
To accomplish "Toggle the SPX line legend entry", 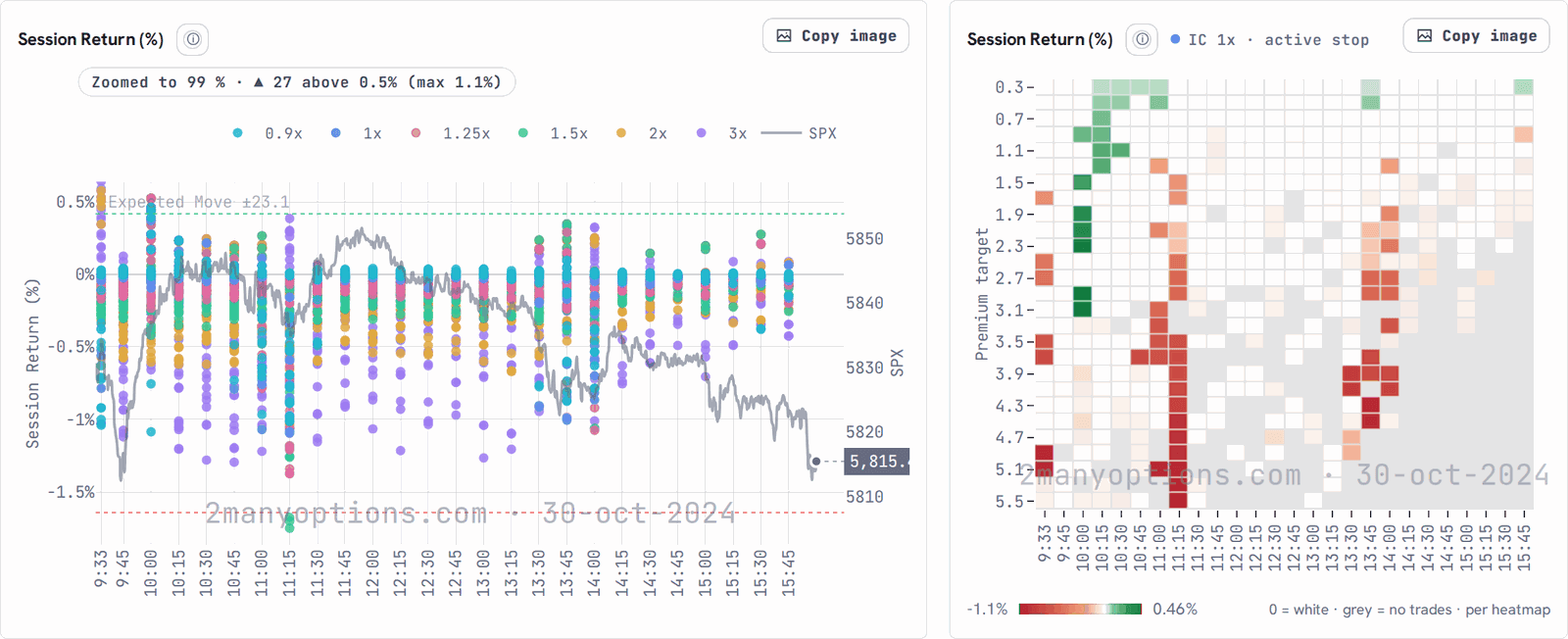I will click(799, 133).
